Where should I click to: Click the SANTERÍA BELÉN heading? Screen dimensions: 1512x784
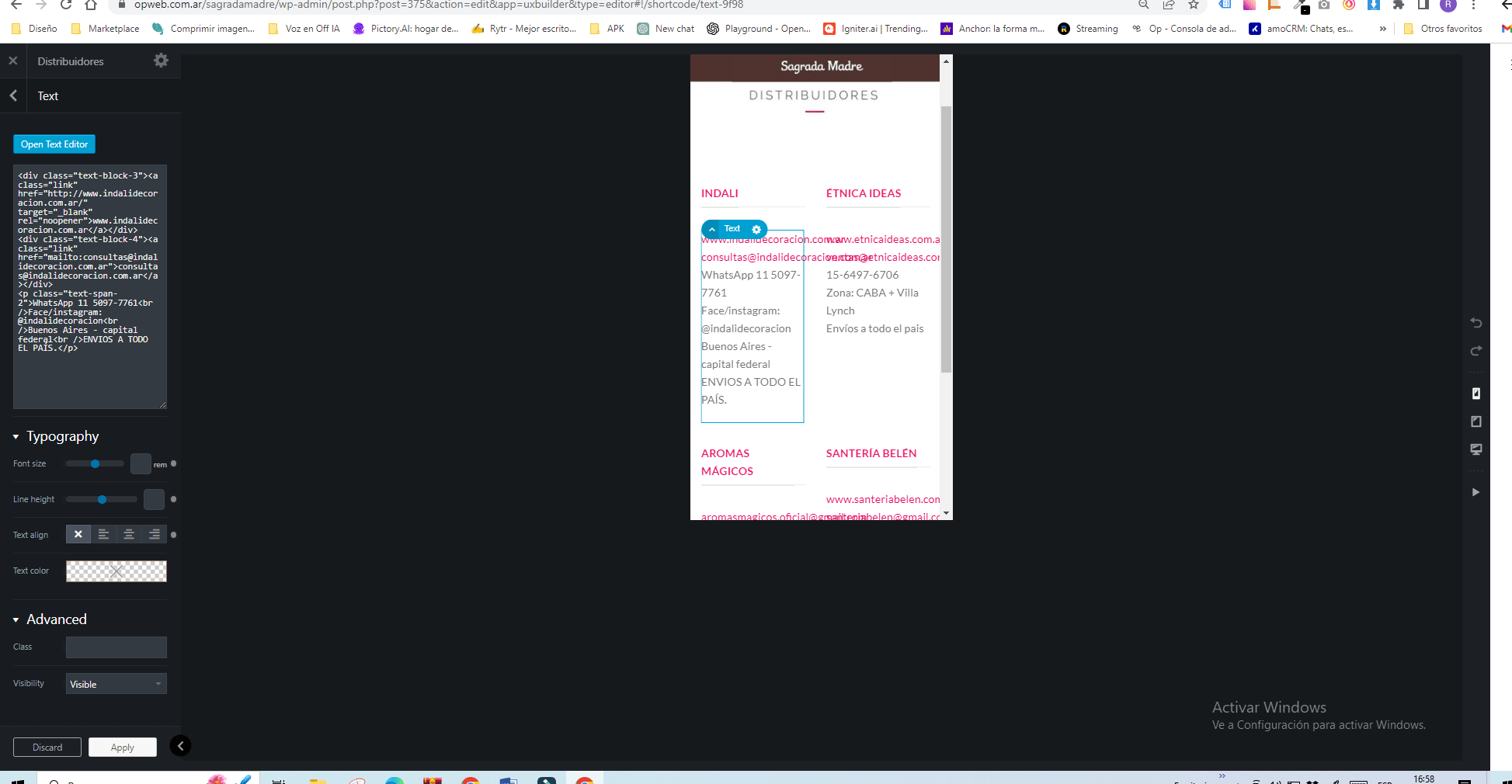(871, 453)
